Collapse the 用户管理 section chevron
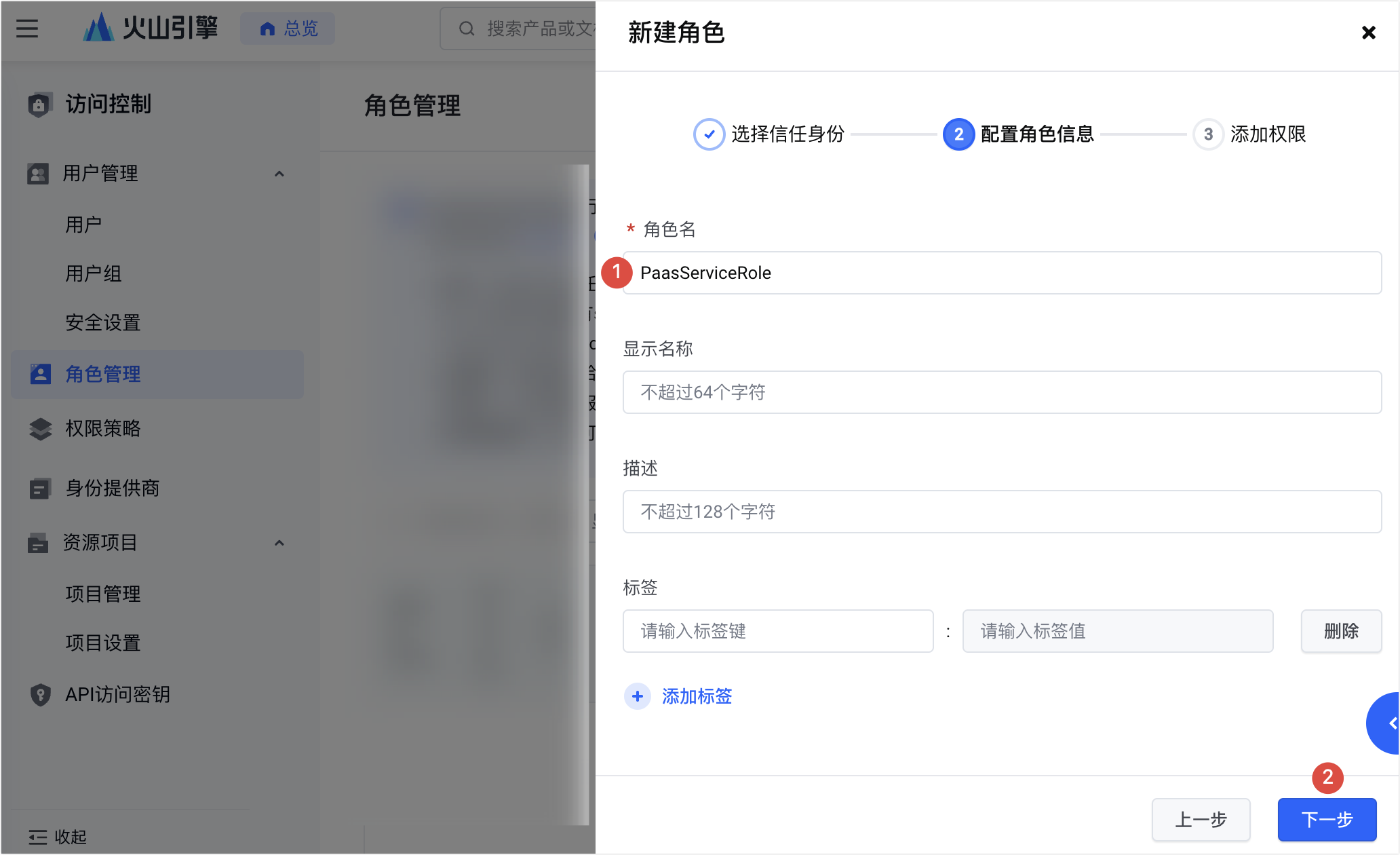 pyautogui.click(x=279, y=174)
